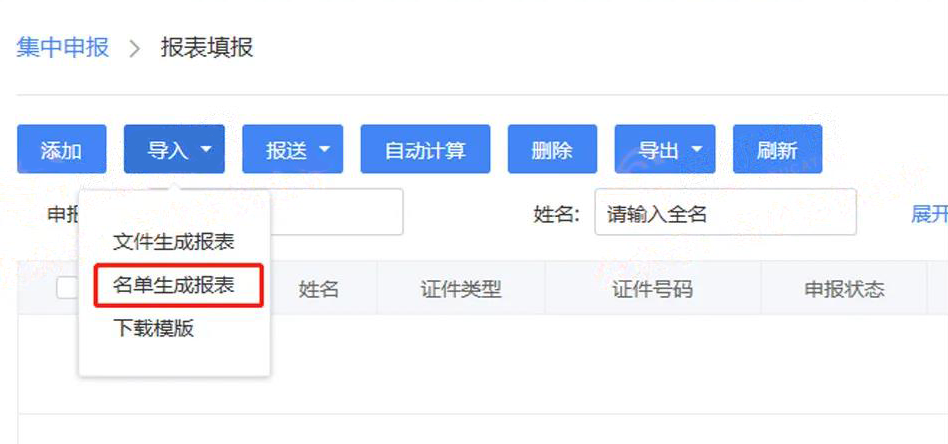Click the 展开 link
Screen dimensions: 948x444
tap(929, 214)
